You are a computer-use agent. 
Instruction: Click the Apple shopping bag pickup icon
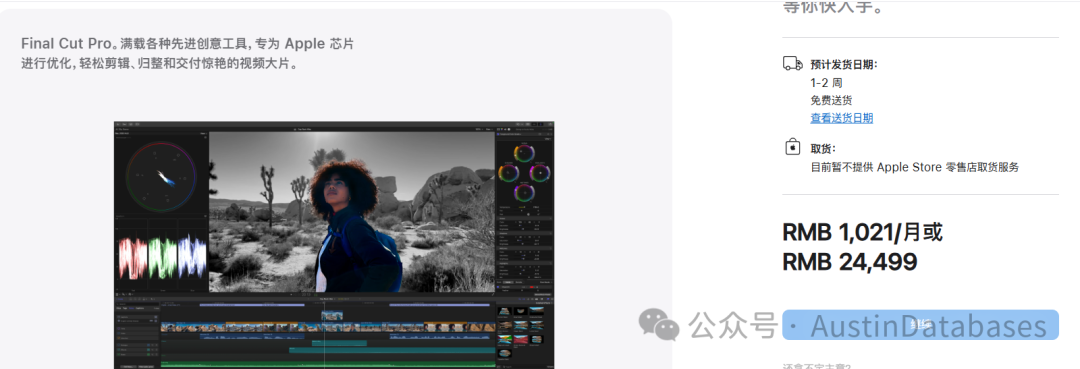tap(792, 147)
